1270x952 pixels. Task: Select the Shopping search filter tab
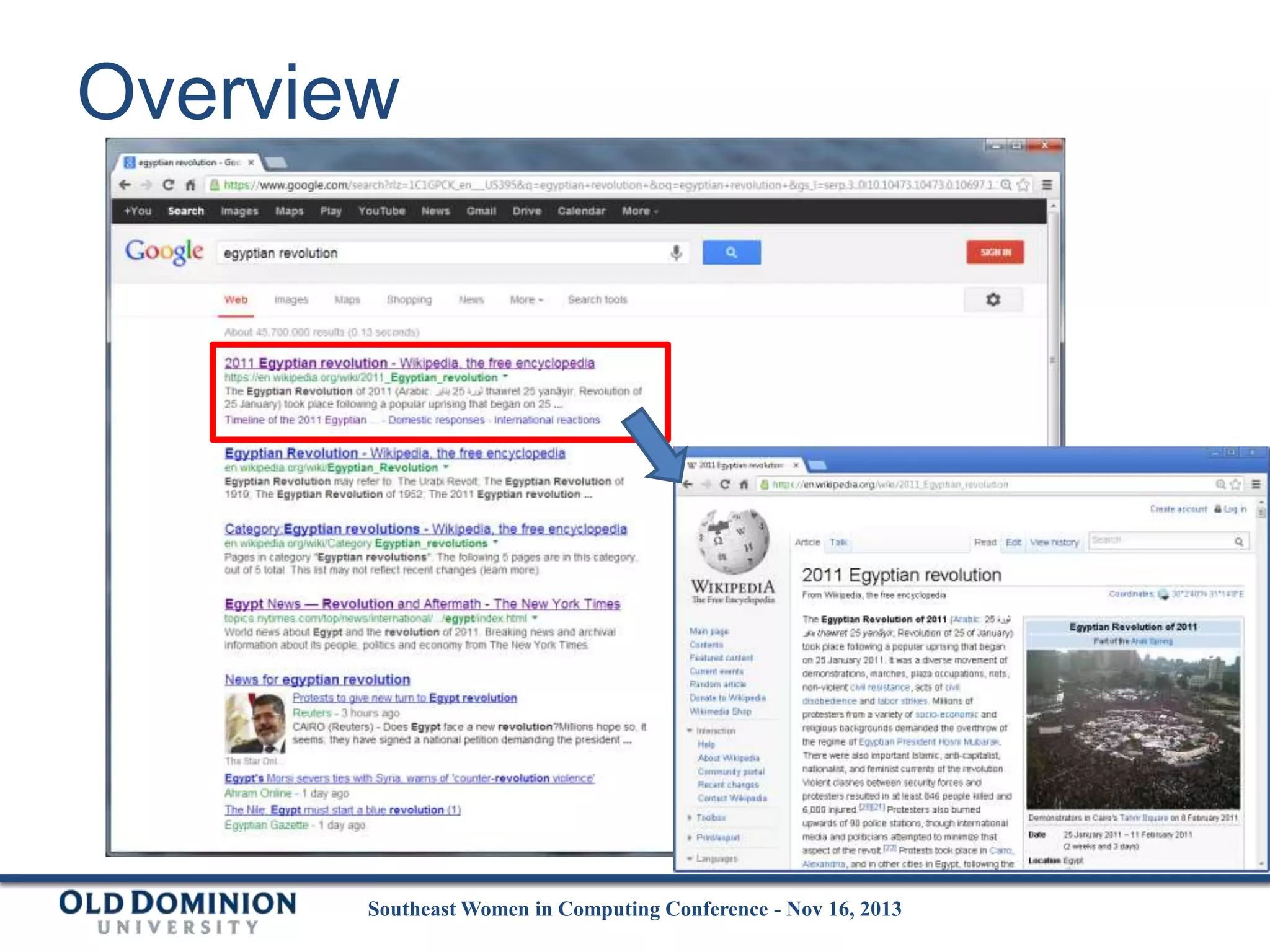[409, 300]
